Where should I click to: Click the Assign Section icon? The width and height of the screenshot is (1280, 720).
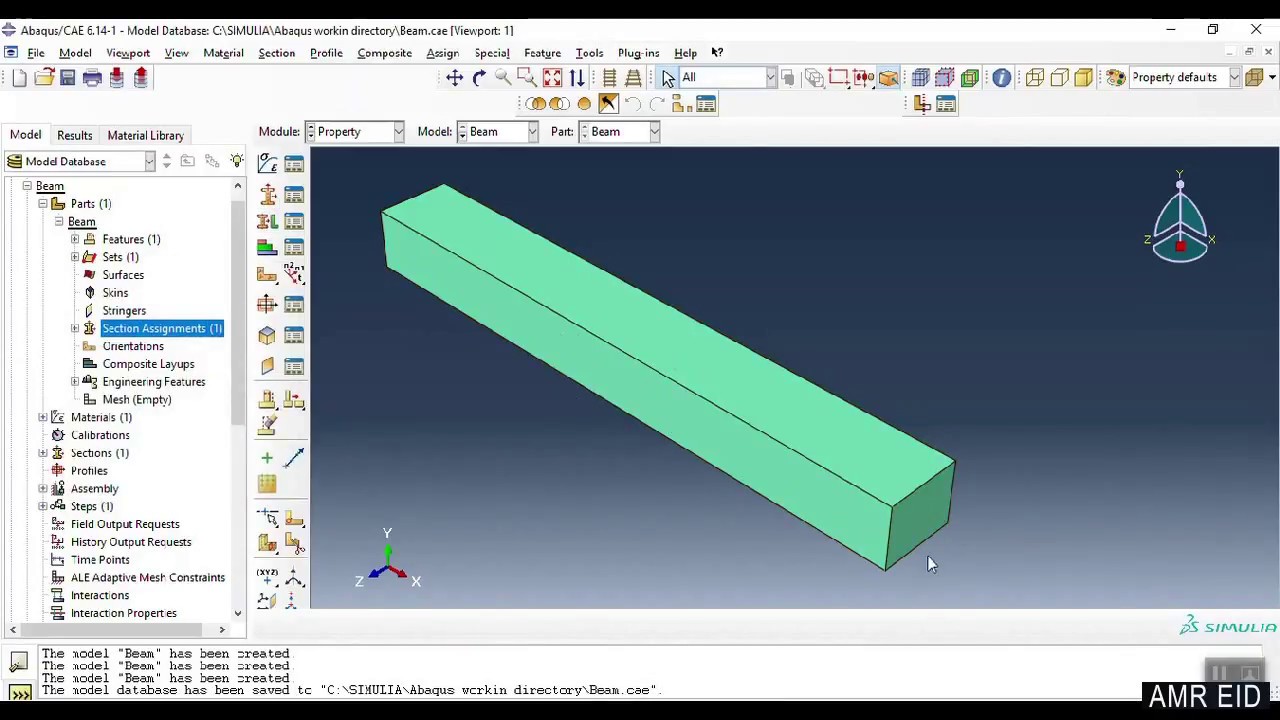tap(267, 221)
